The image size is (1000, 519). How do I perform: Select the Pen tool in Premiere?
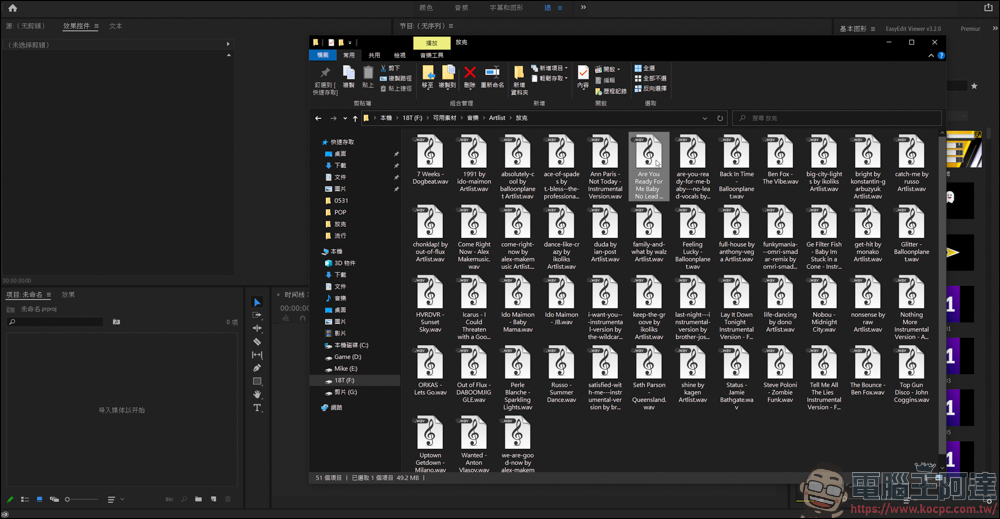click(257, 368)
